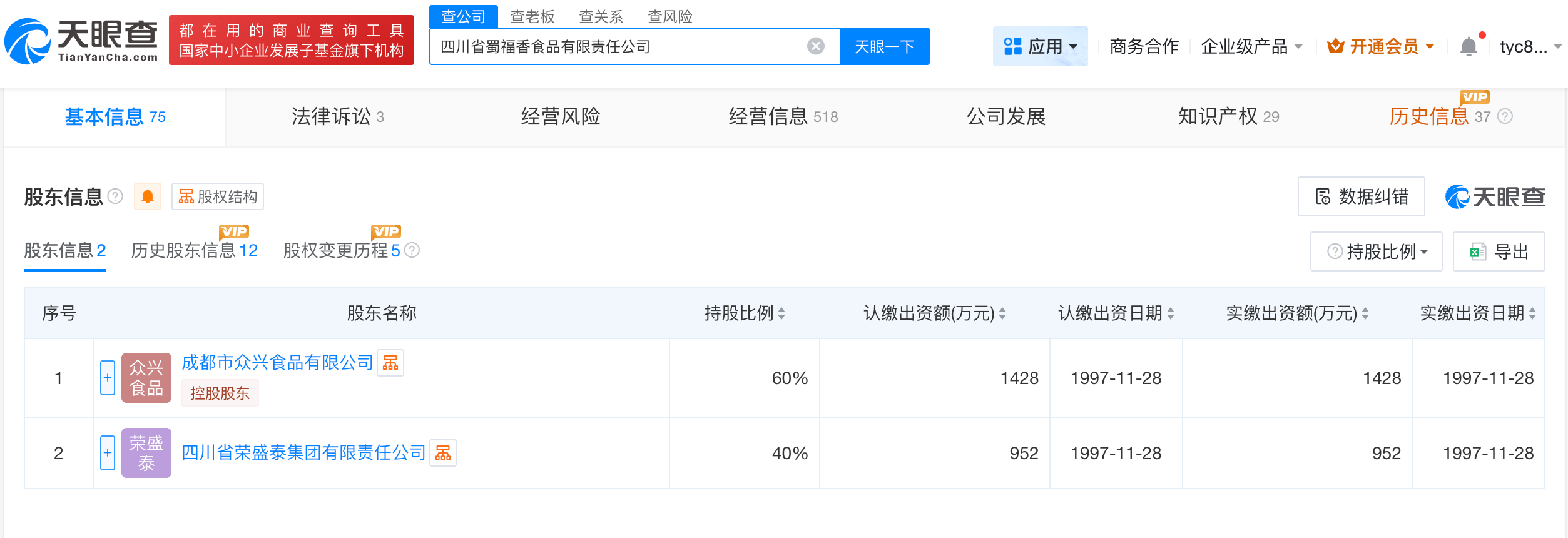The height and width of the screenshot is (538, 1568).
Task: Click the help icon beside 股东信息 heading
Action: [x=115, y=197]
